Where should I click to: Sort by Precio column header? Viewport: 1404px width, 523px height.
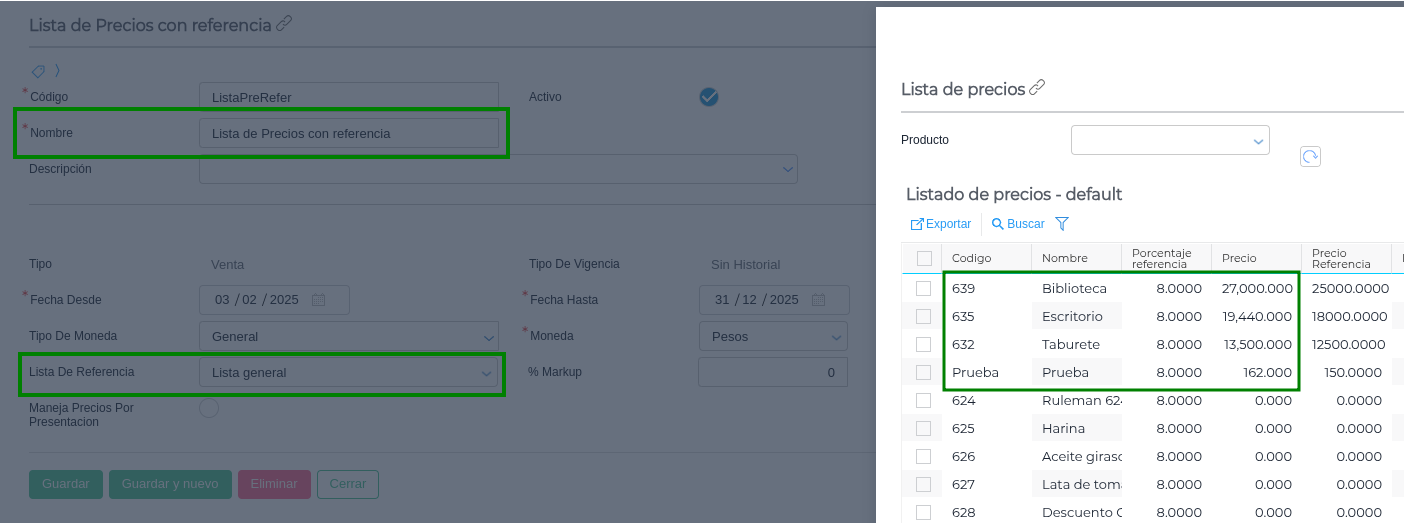pyautogui.click(x=1238, y=258)
